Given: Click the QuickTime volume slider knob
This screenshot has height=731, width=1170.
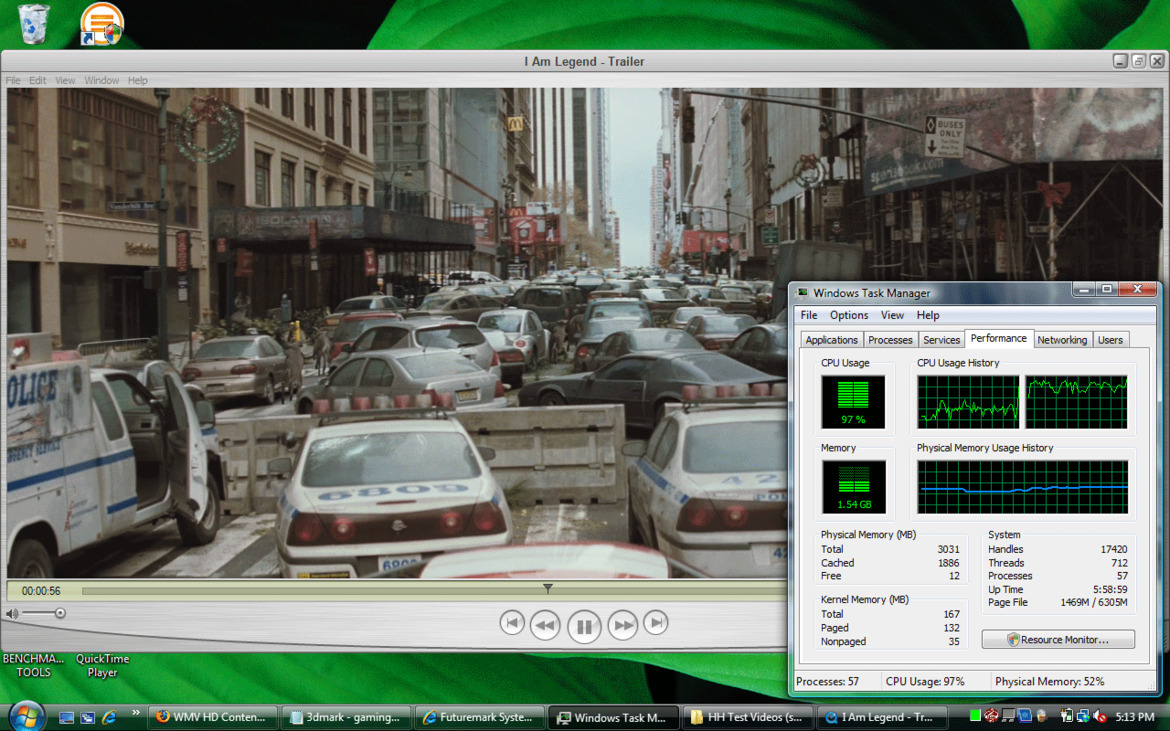Looking at the screenshot, I should tap(60, 613).
